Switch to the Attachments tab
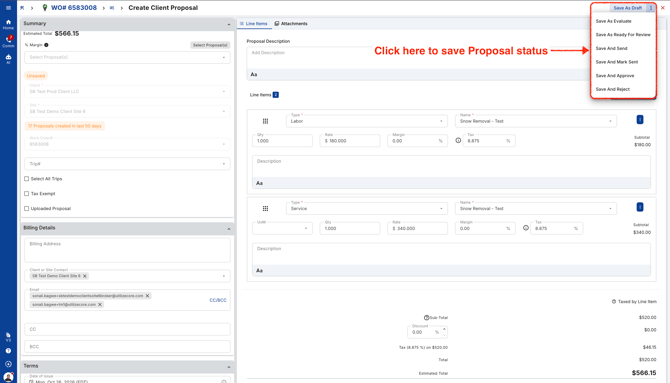The width and height of the screenshot is (670, 383). (x=291, y=24)
